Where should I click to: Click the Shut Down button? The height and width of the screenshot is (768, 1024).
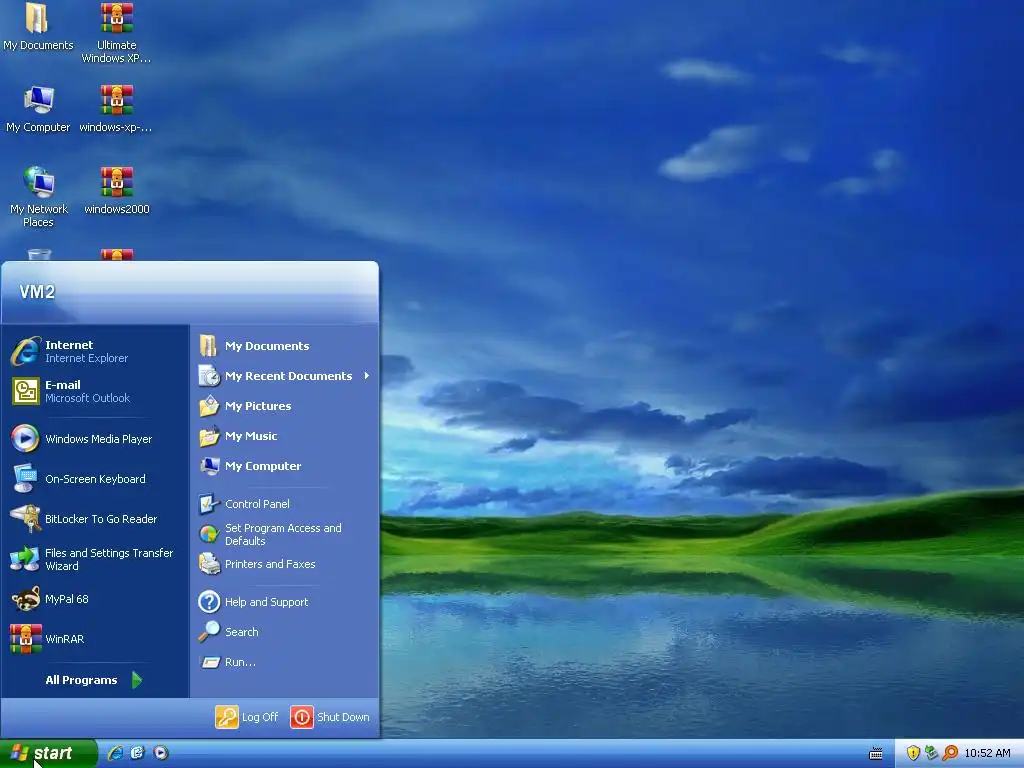click(x=330, y=717)
